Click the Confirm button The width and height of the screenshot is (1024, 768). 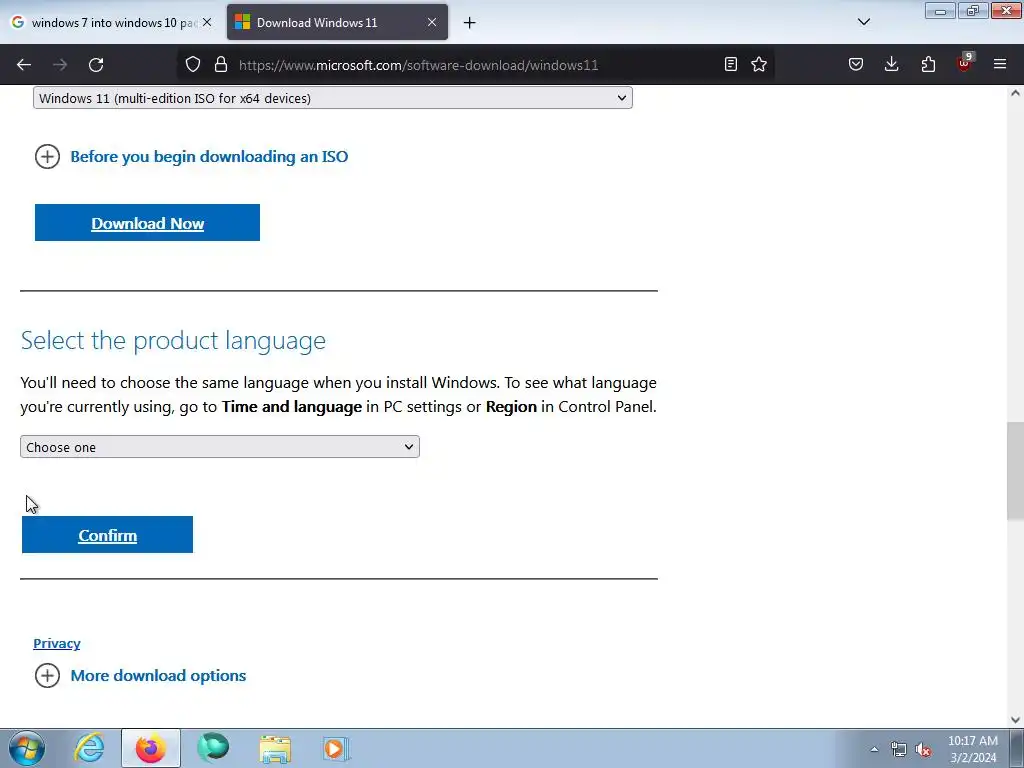point(107,535)
